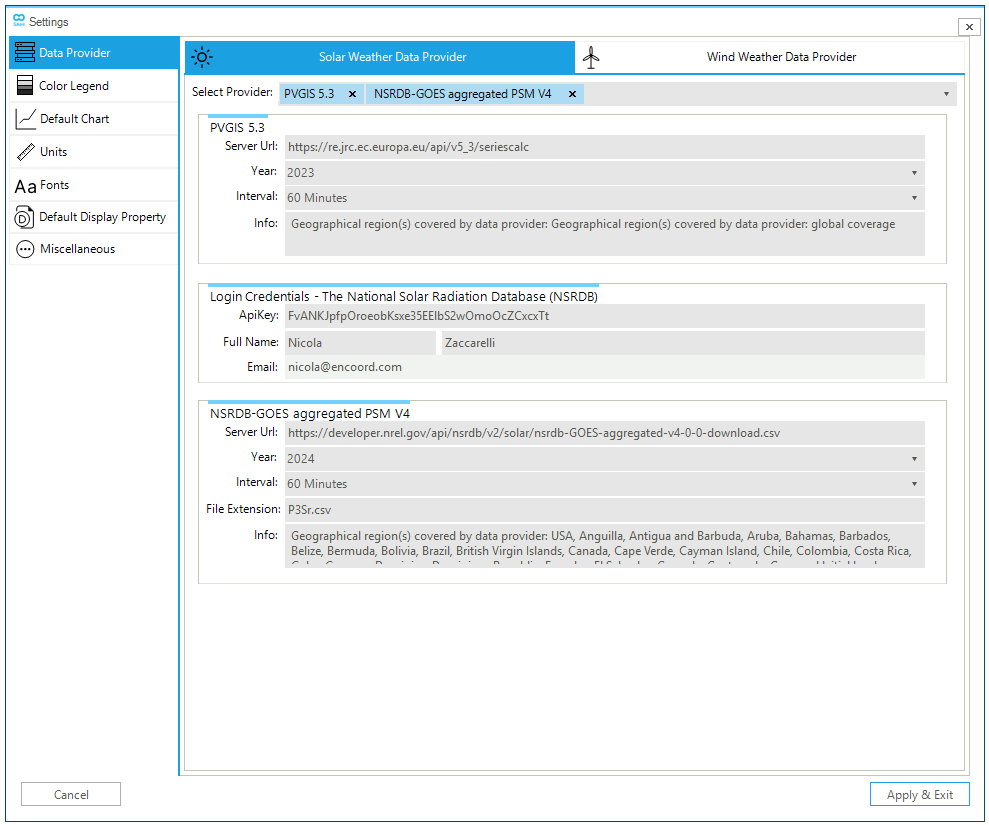The image size is (989, 825).
Task: Click the Data Provider server icon
Action: (x=25, y=53)
